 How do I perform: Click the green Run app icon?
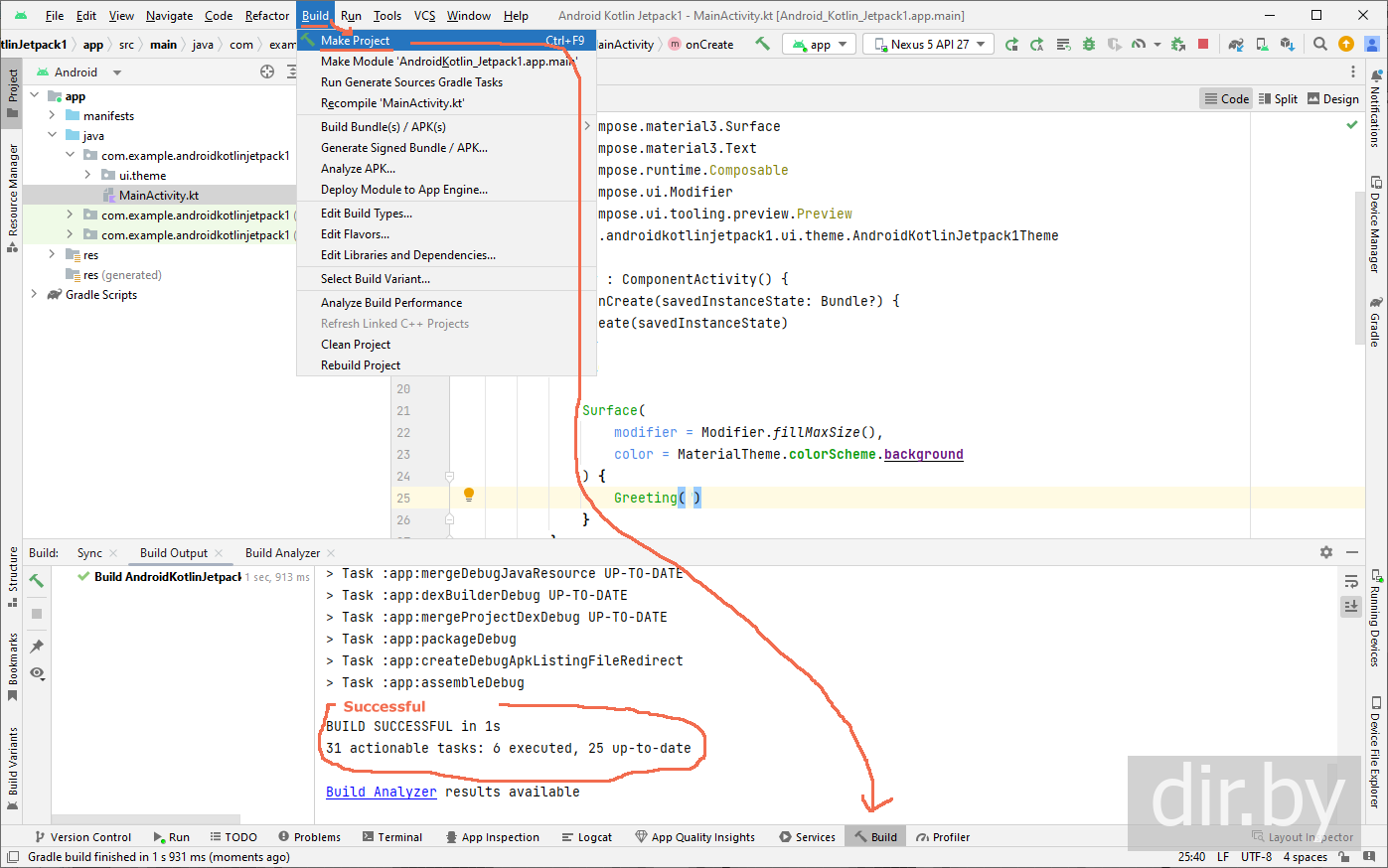click(1011, 44)
